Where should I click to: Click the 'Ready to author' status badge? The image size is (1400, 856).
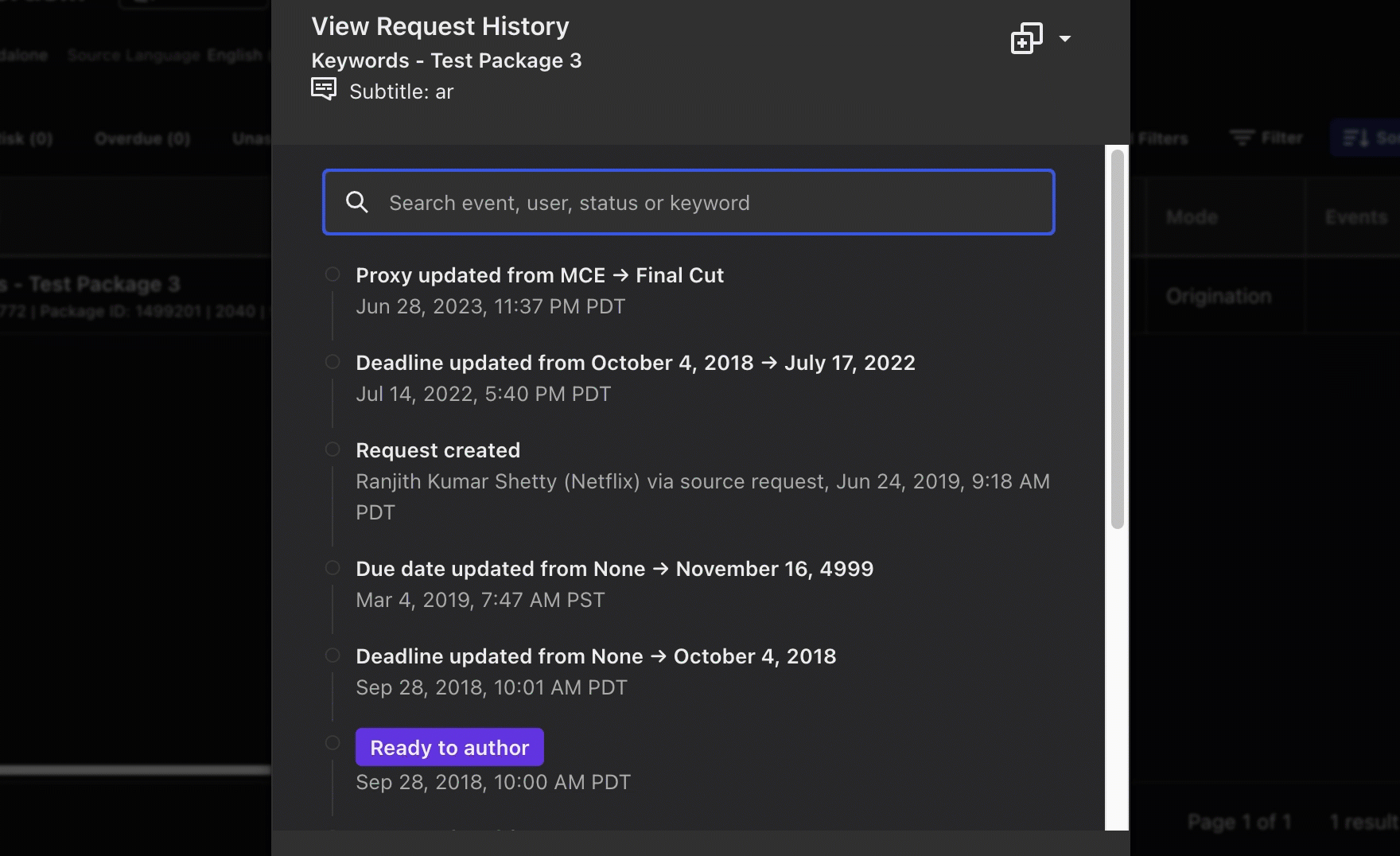coord(449,746)
